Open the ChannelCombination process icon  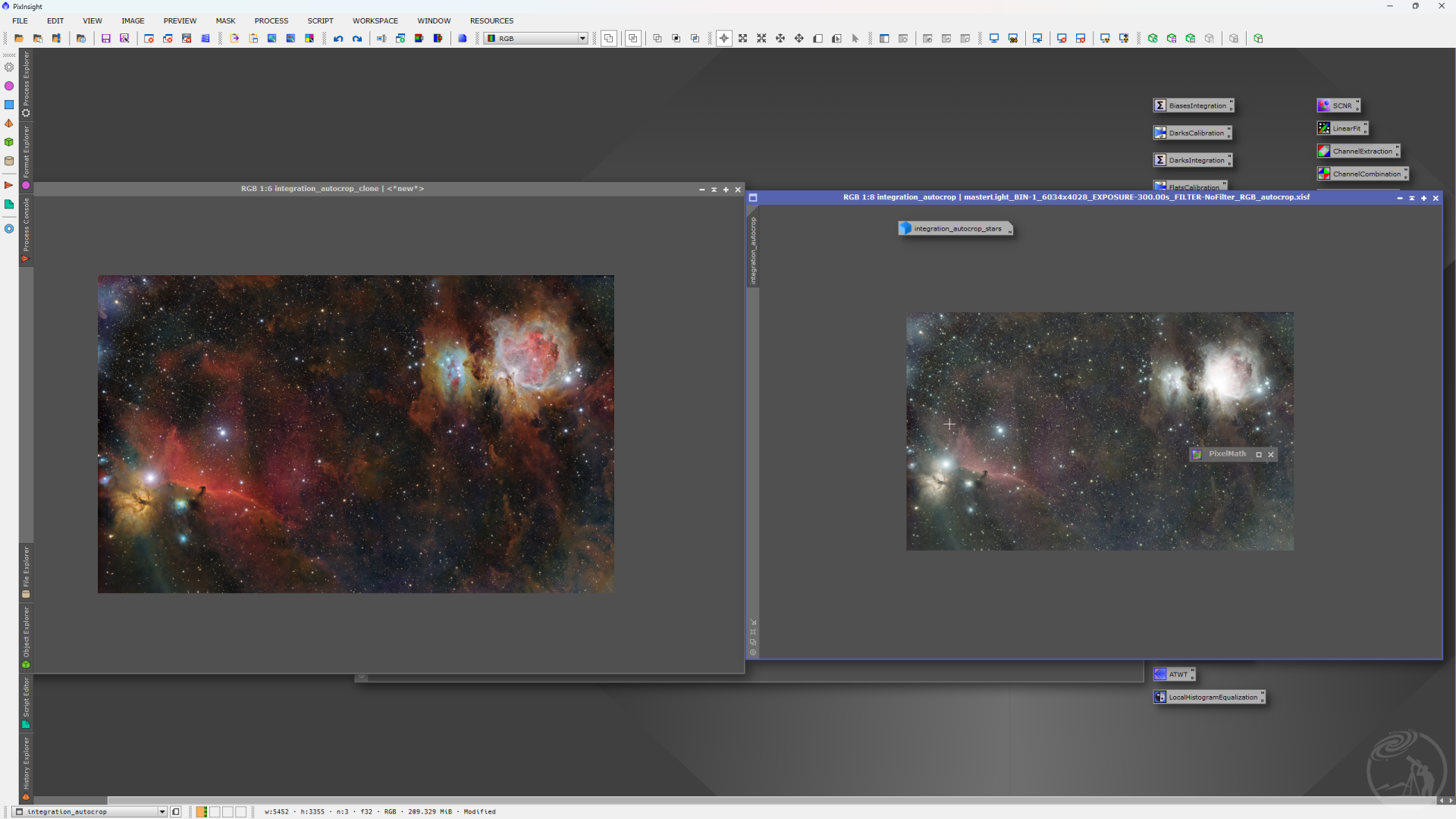tap(1363, 174)
